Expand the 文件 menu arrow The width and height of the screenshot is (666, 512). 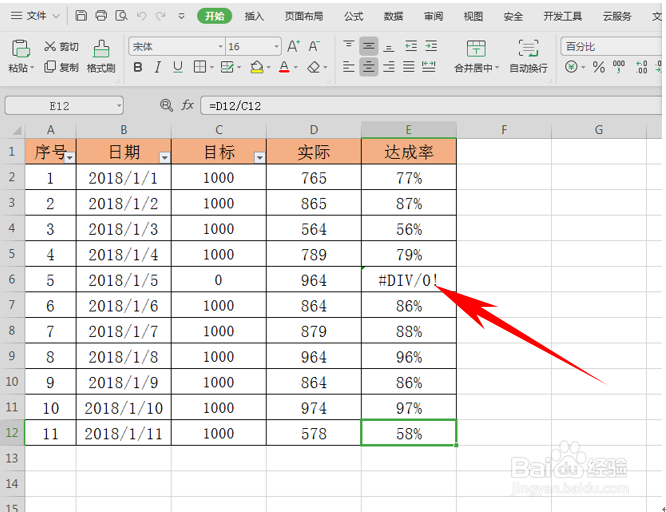click(56, 16)
